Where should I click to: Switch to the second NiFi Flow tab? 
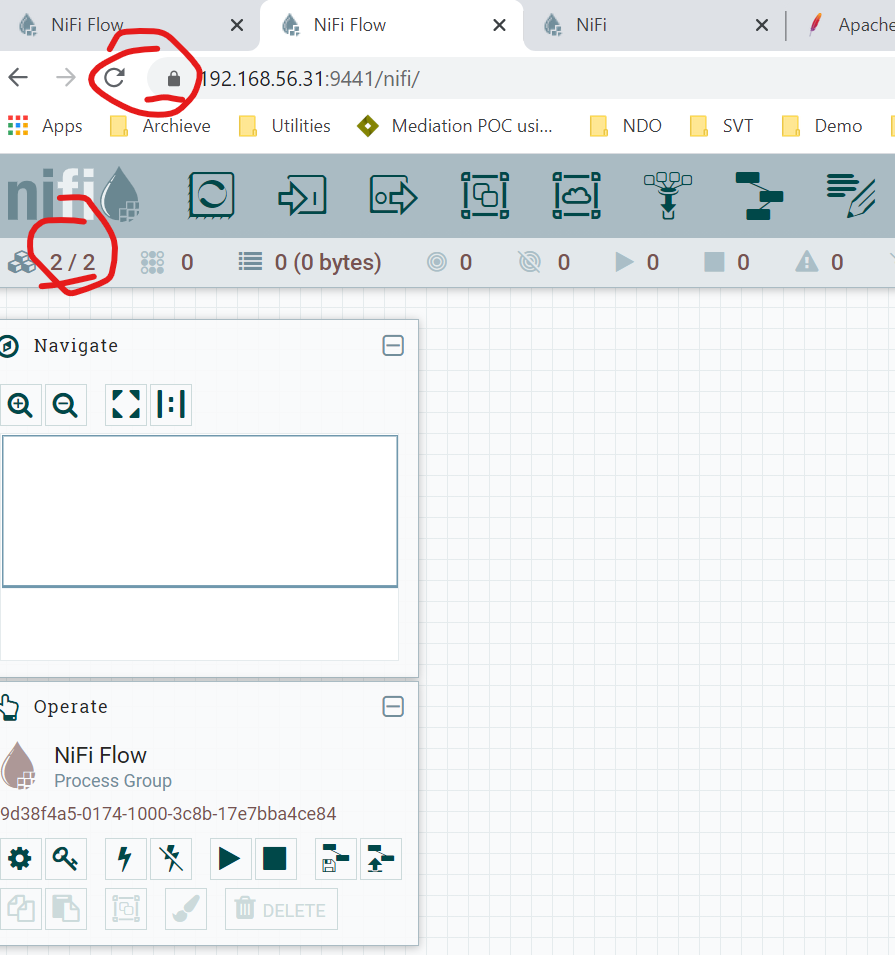[x=390, y=25]
